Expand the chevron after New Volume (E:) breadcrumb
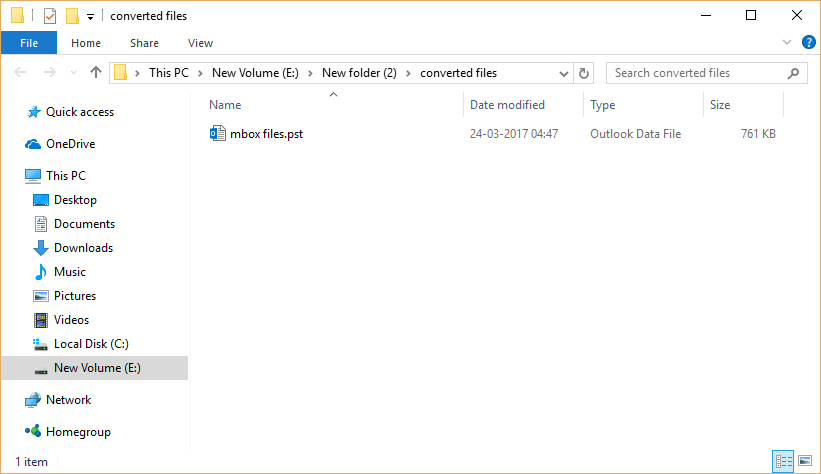 310,73
